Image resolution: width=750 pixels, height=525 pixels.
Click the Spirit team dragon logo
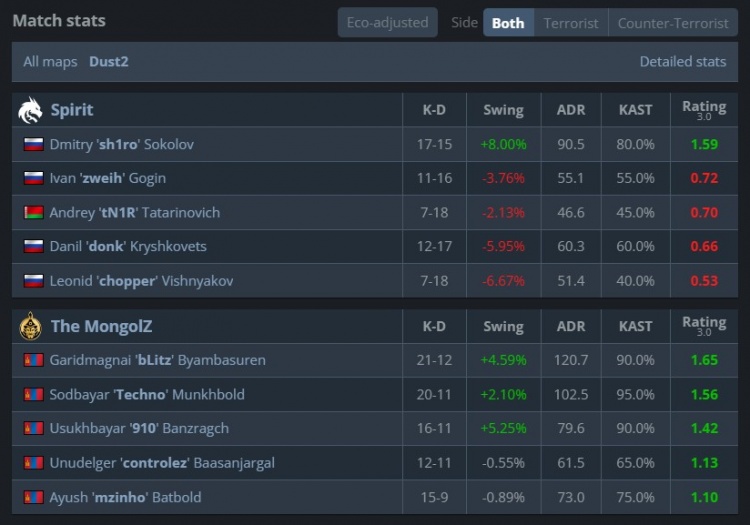click(x=30, y=110)
